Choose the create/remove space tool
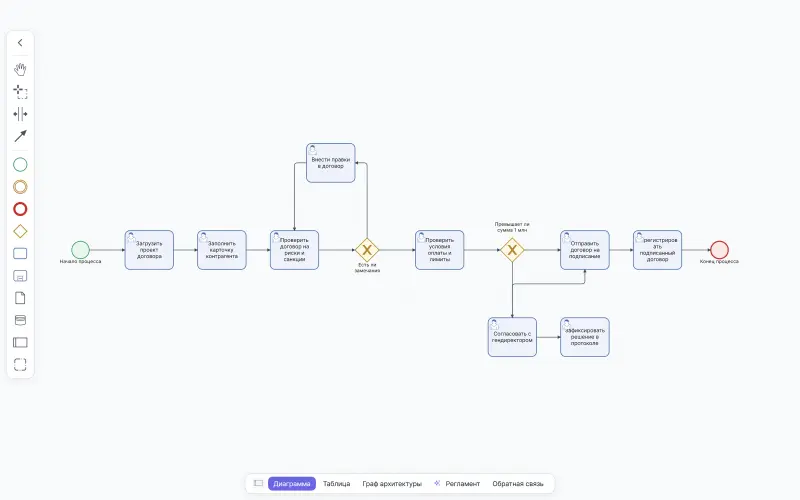The width and height of the screenshot is (800, 500). [20, 114]
